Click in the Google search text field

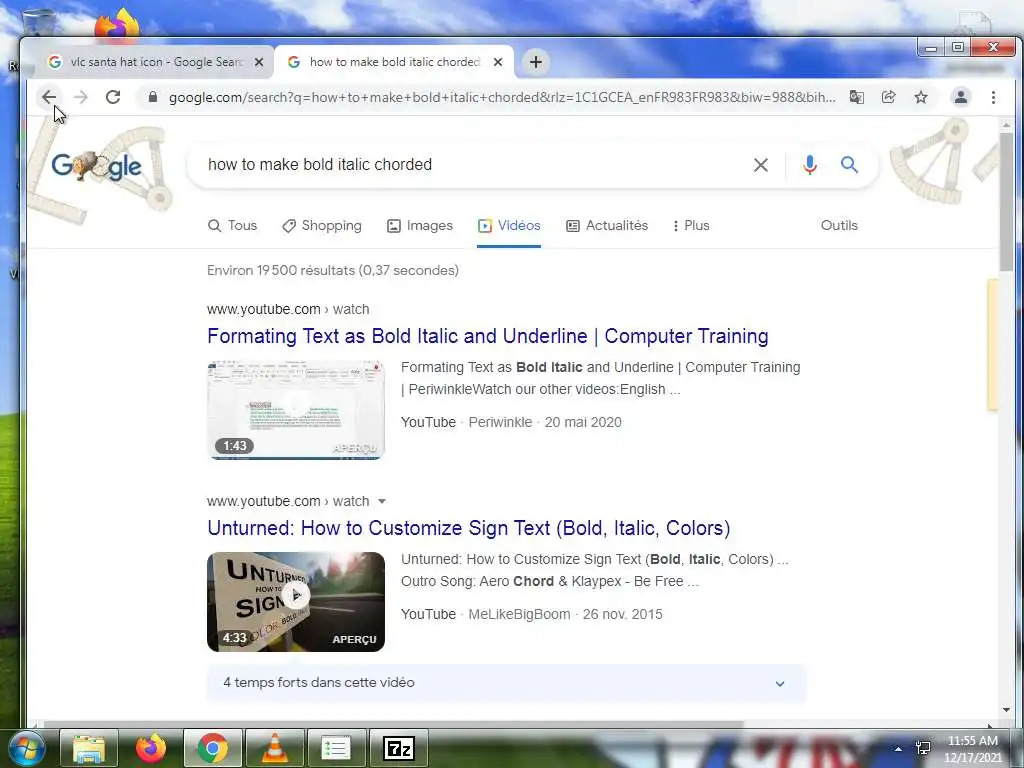[475, 165]
